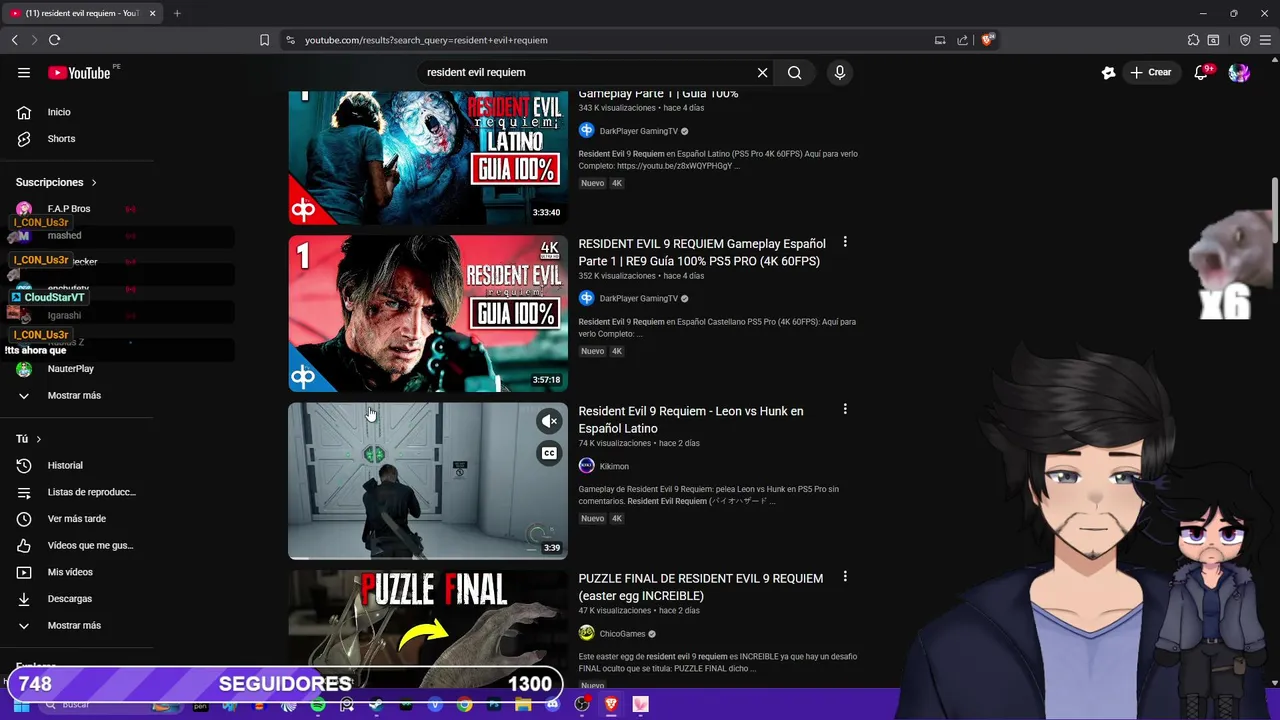Clear the search box with the X
Viewport: 1280px width, 720px height.
[x=762, y=72]
